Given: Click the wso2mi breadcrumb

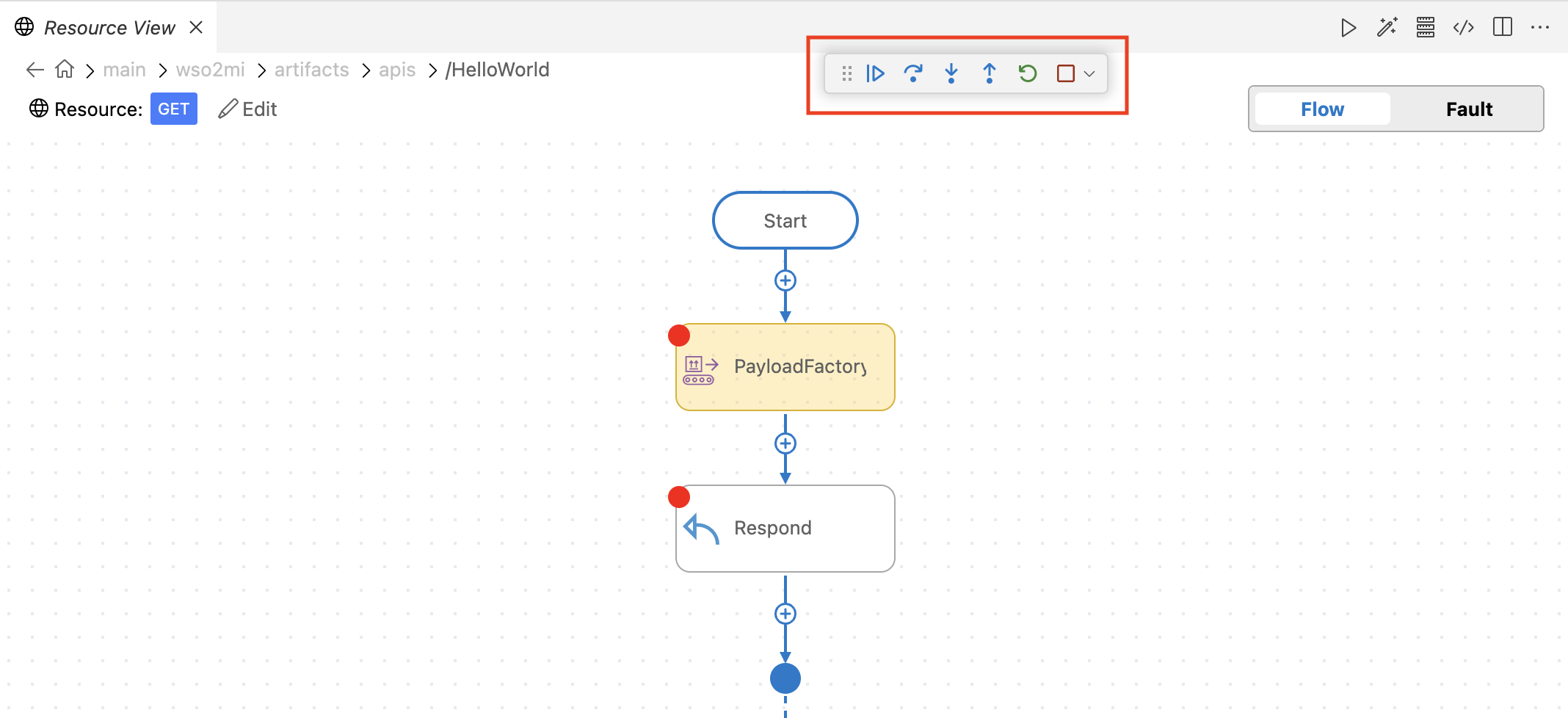Looking at the screenshot, I should pyautogui.click(x=210, y=70).
